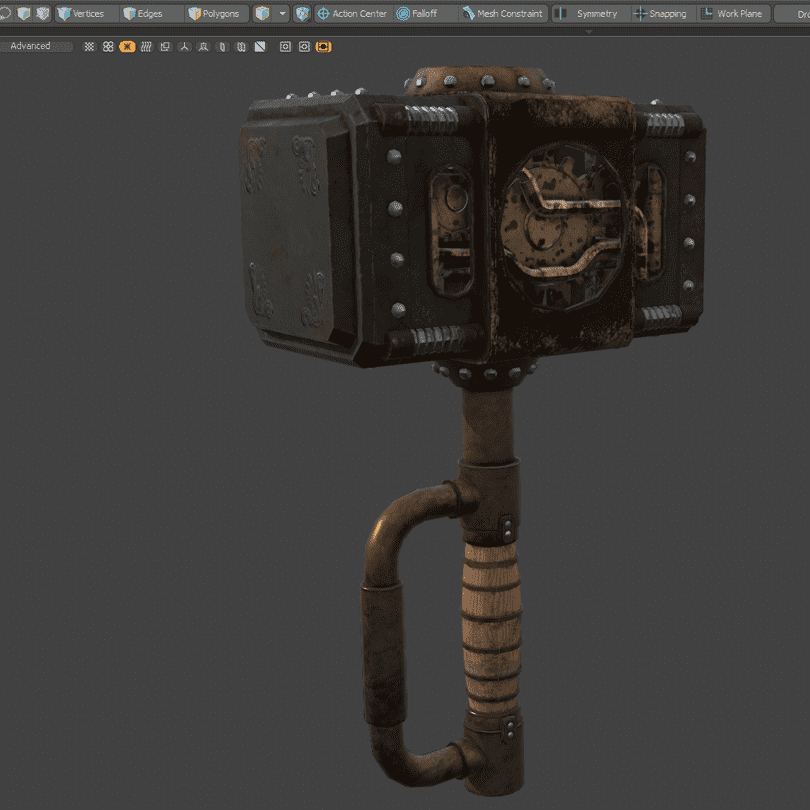Switch to Vertices selection mode
The height and width of the screenshot is (810, 810).
pyautogui.click(x=80, y=14)
